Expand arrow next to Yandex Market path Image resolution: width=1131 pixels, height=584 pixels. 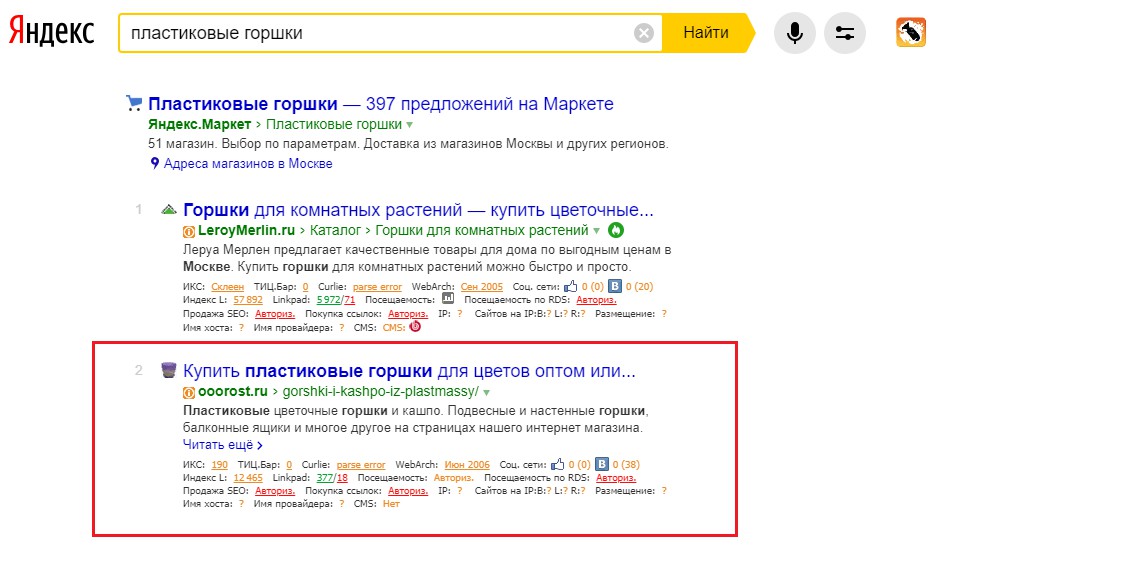coord(410,125)
